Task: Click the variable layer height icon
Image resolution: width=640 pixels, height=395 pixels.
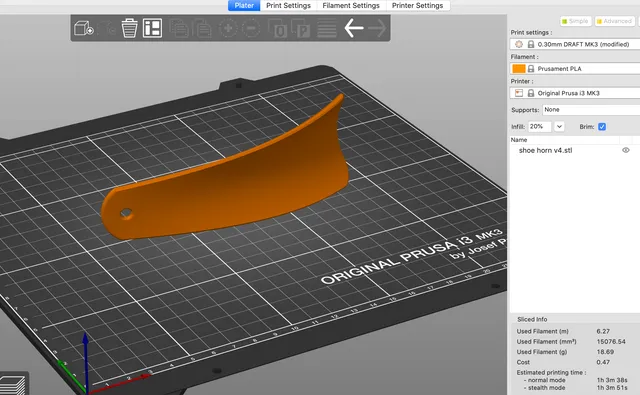Action: [327, 28]
